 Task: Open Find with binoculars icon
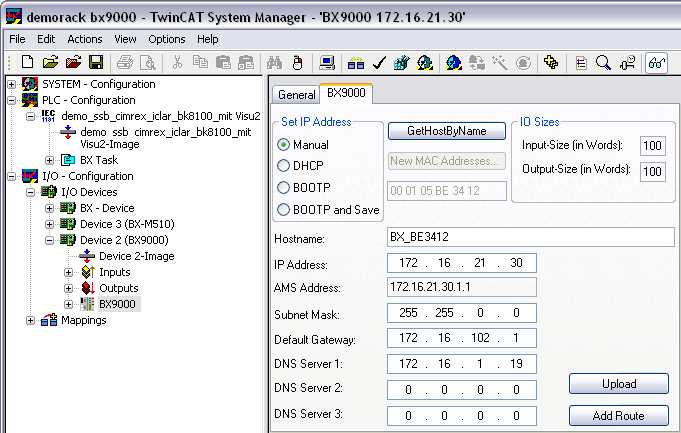274,63
